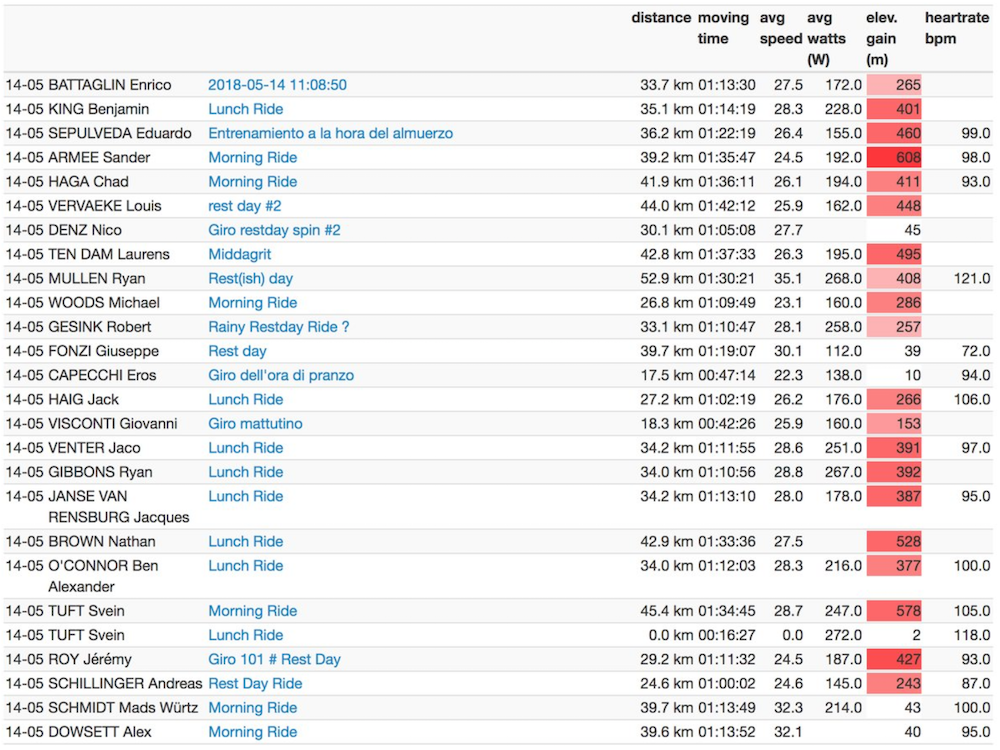Viewport: 1000px width, 750px height.
Task: Open Battaglin's 2018-05-14 11:08:50 activity link
Action: tap(277, 85)
